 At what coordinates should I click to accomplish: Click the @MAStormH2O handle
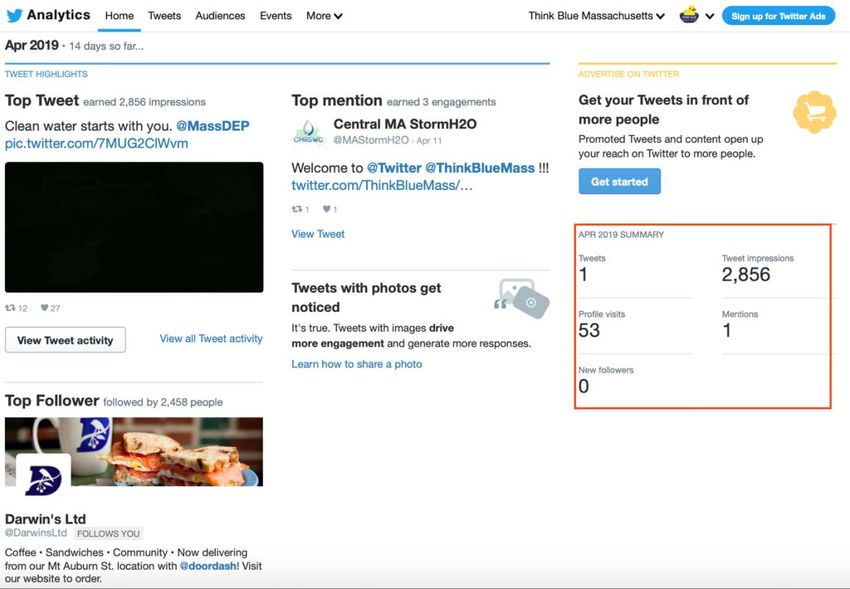[371, 140]
